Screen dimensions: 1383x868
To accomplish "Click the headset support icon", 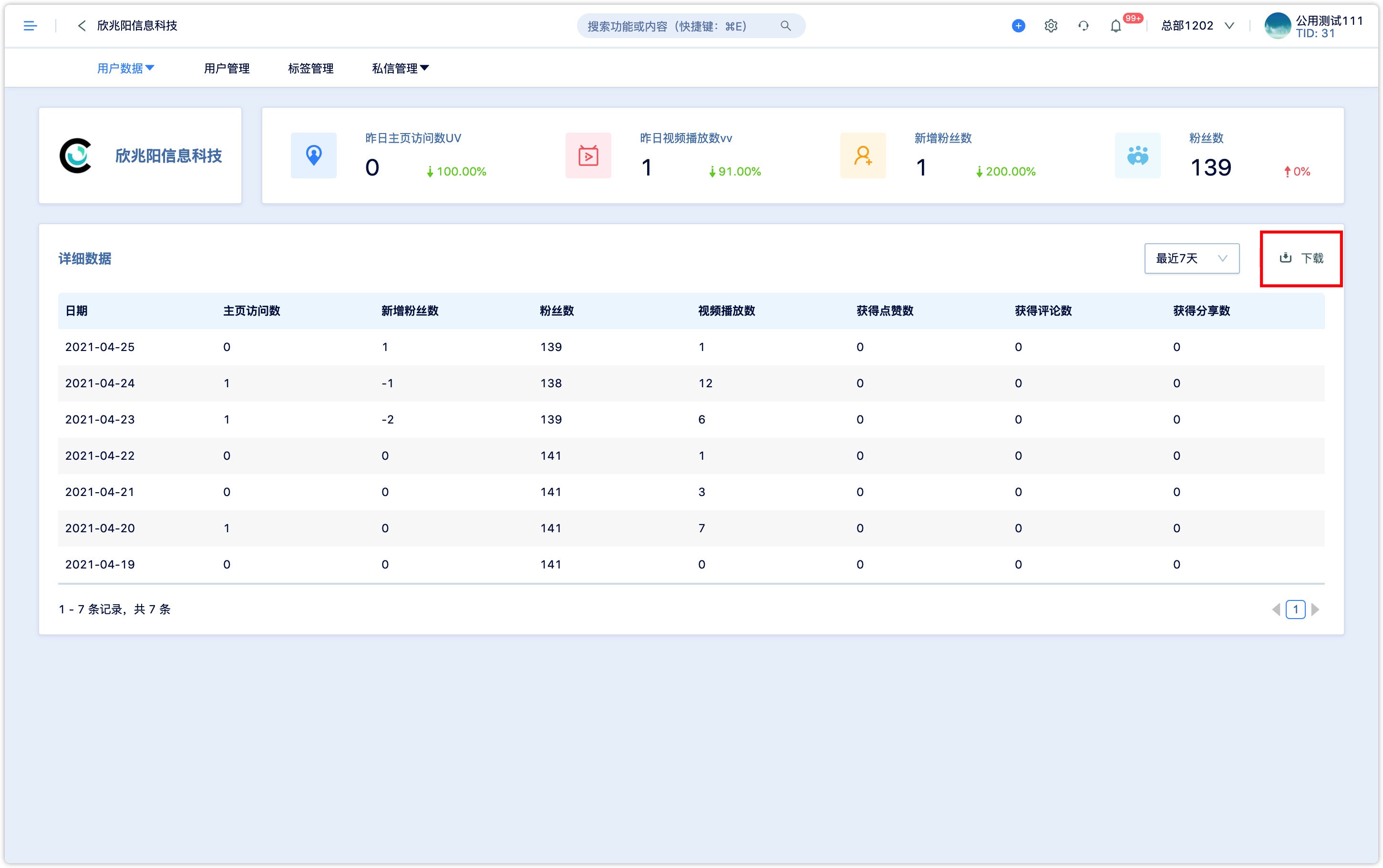I will coord(1083,26).
